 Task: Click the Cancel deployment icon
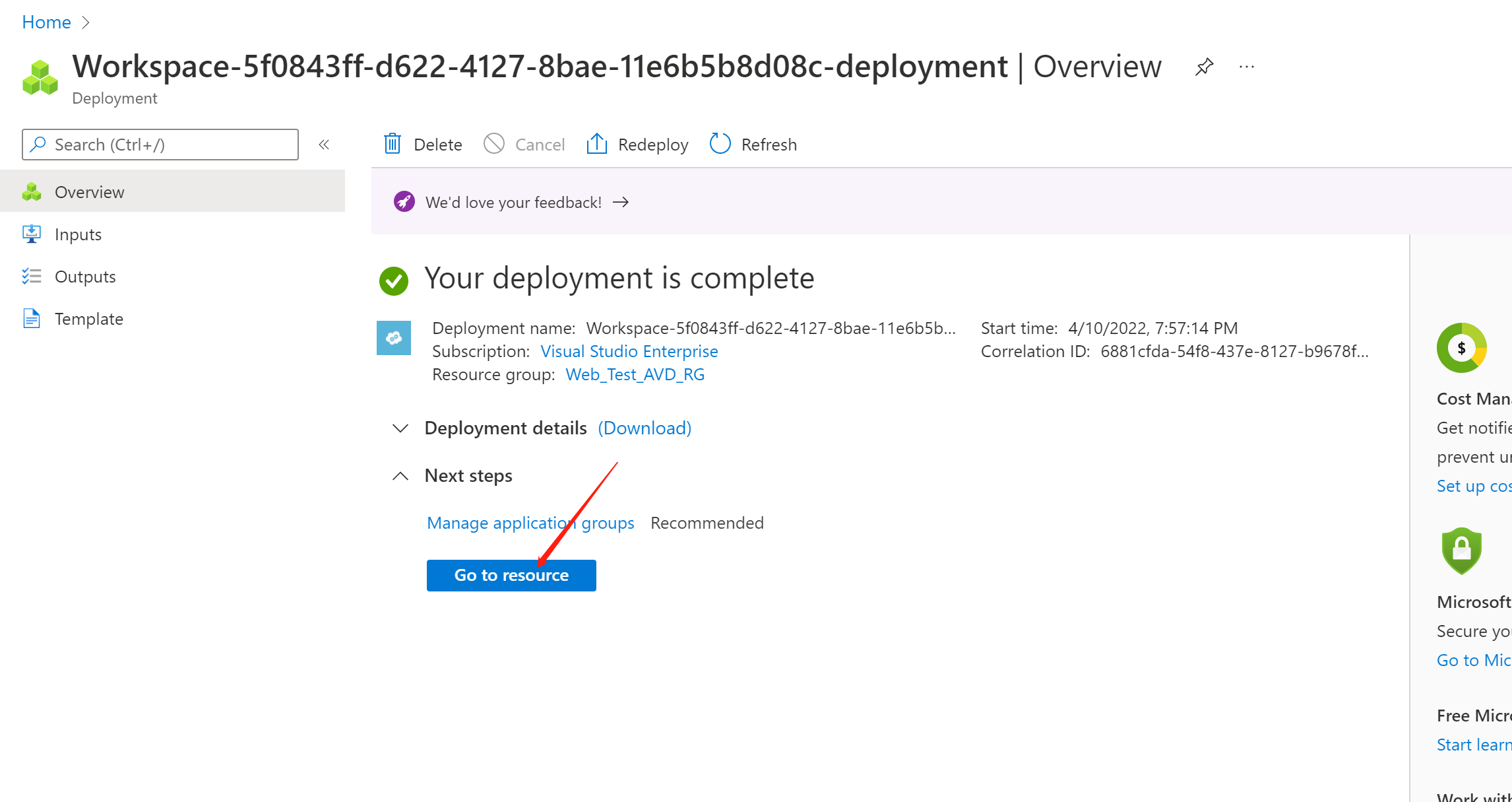(495, 144)
